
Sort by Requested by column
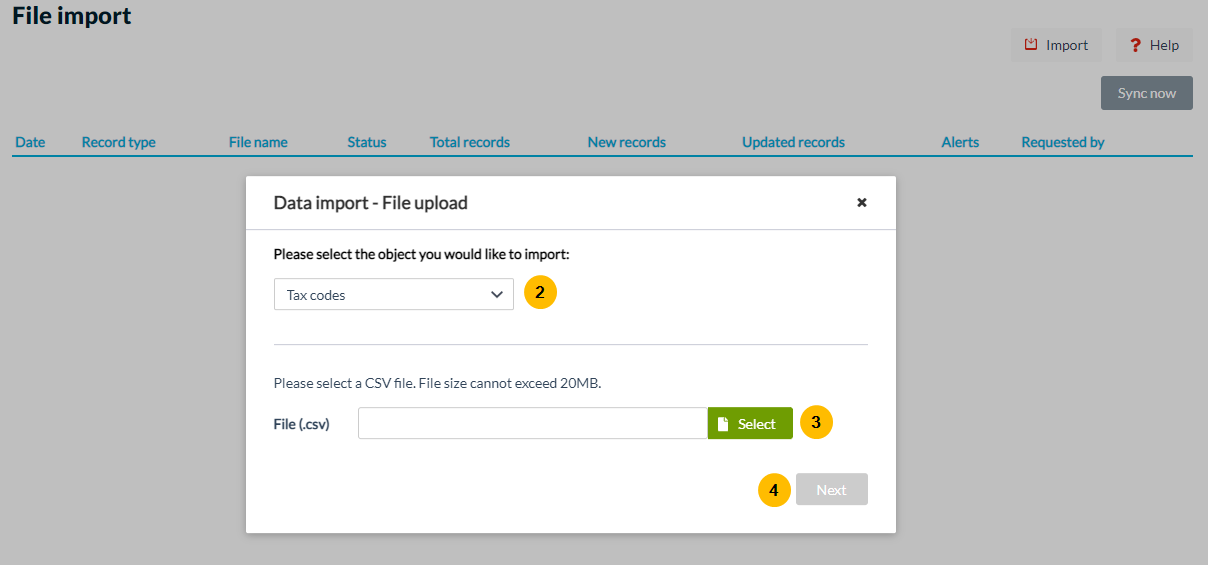(1063, 142)
